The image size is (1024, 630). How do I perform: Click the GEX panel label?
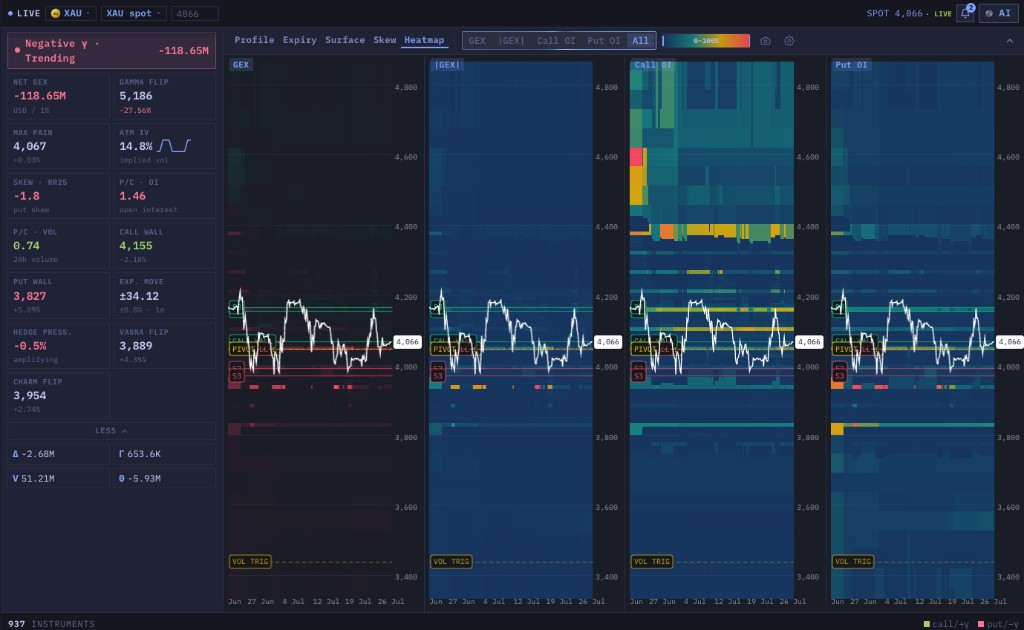point(241,65)
